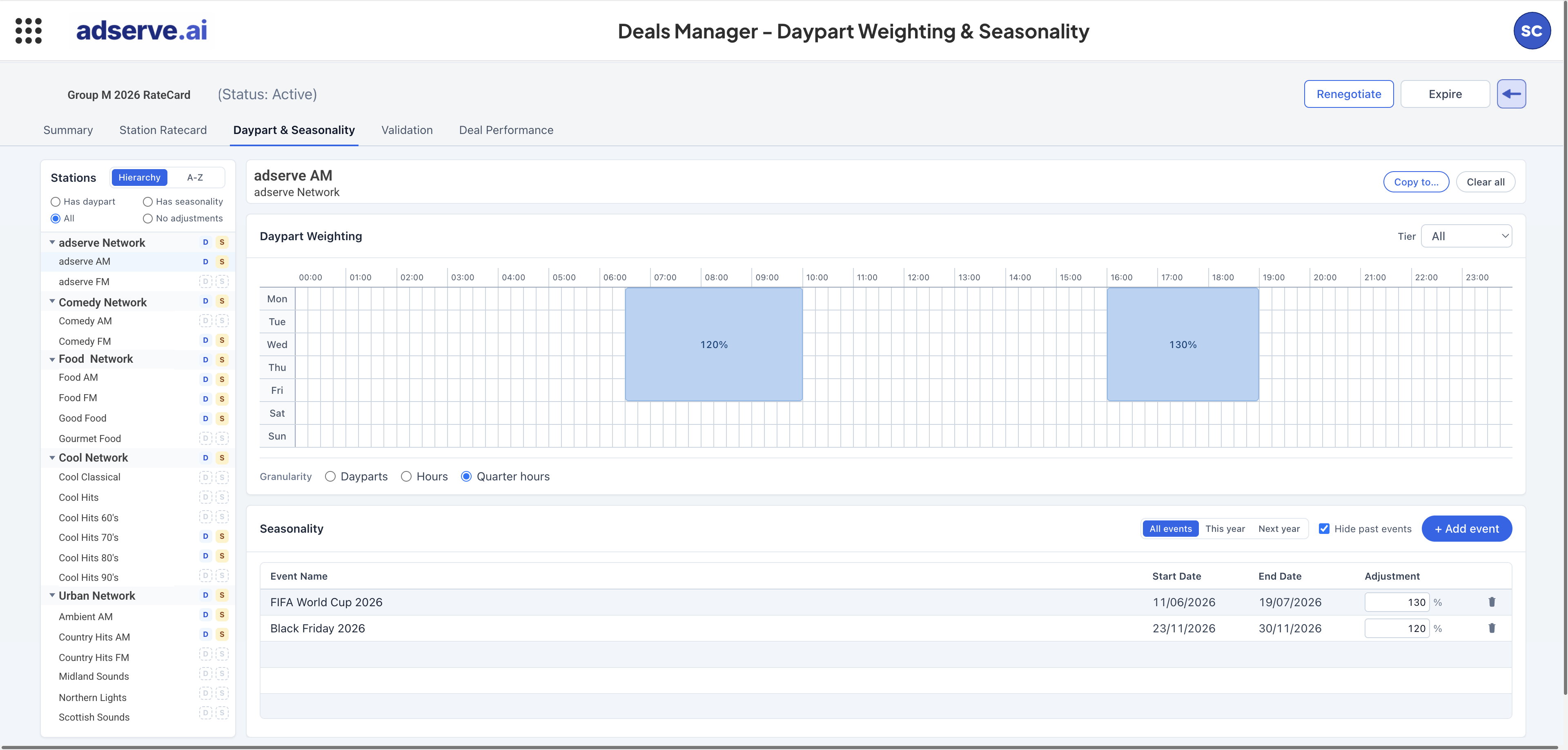Open the app launcher grid icon
Screen dimensions: 1568x750
(29, 31)
